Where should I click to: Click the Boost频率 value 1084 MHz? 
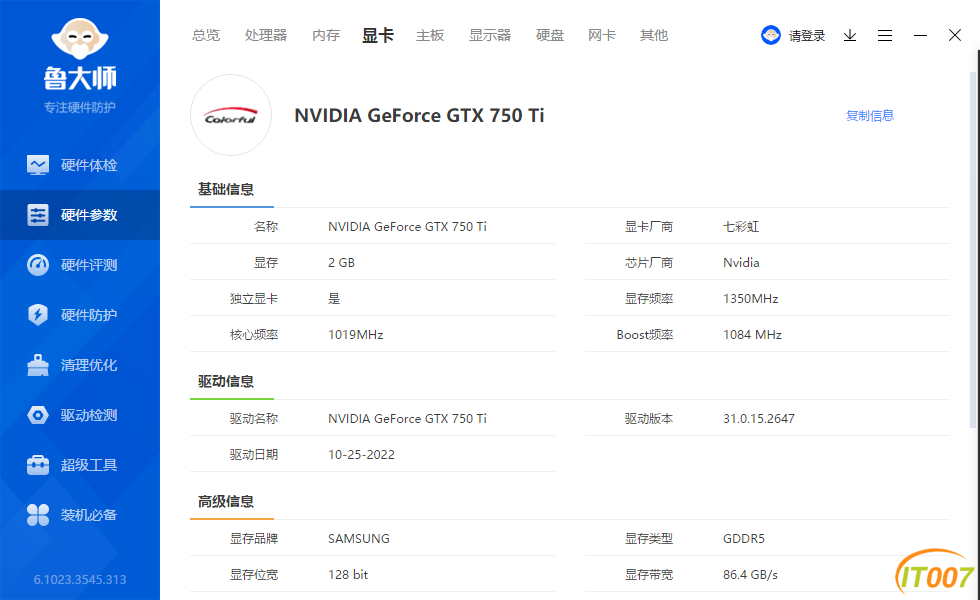[x=752, y=334]
